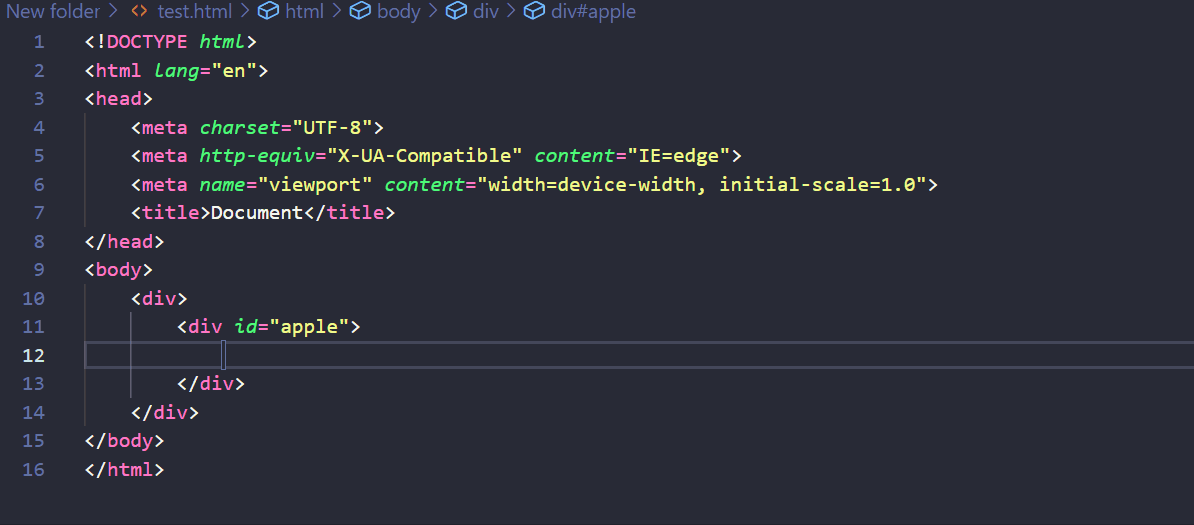Viewport: 1194px width, 525px height.
Task: Click the "en" string on line 2
Action: click(x=235, y=71)
